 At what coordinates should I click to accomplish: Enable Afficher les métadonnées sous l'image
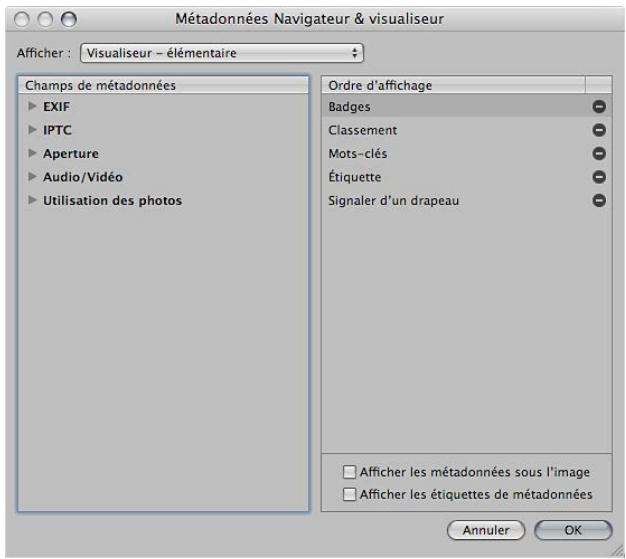point(349,472)
